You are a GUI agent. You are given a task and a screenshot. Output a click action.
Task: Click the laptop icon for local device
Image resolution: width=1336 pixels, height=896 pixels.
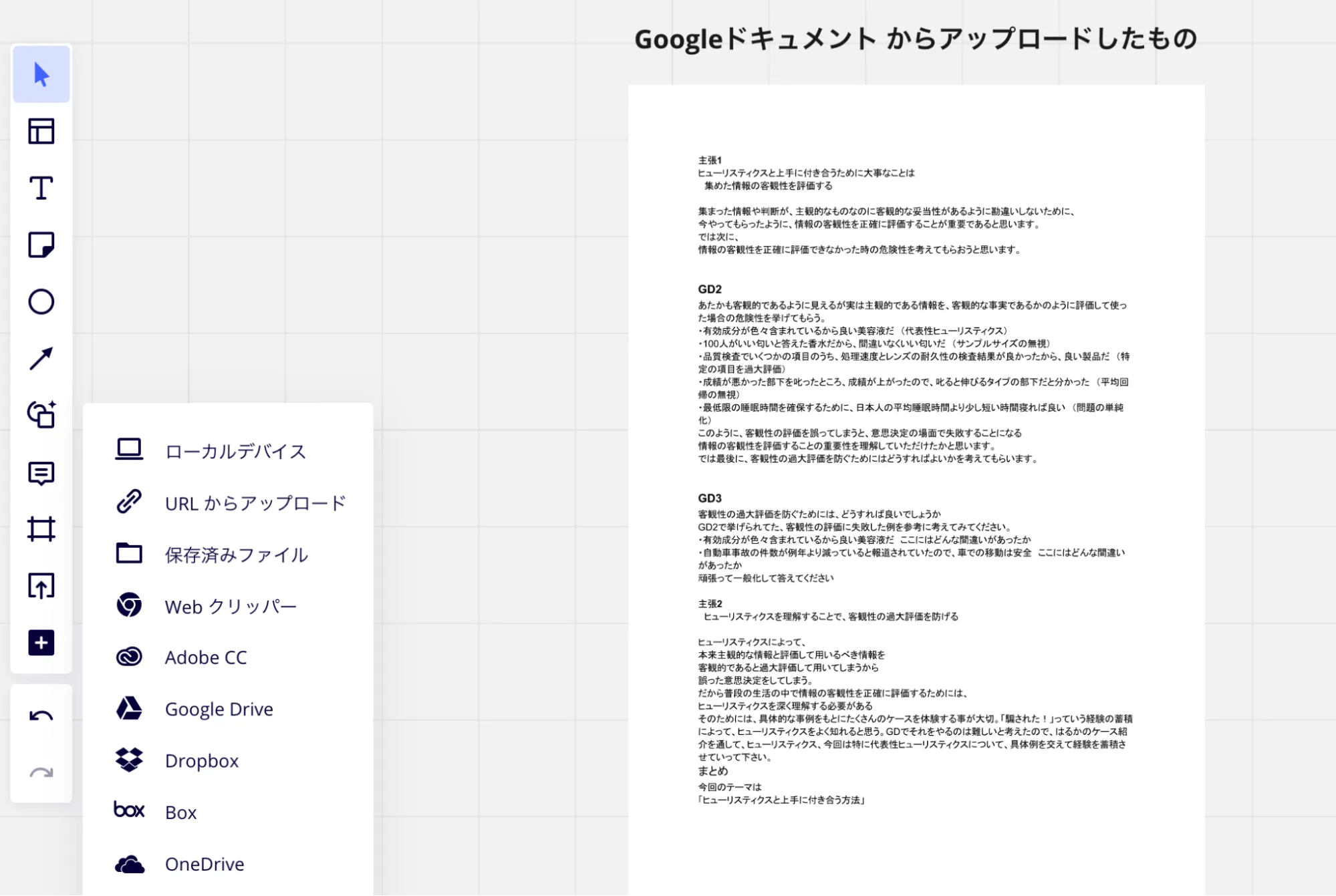[129, 450]
